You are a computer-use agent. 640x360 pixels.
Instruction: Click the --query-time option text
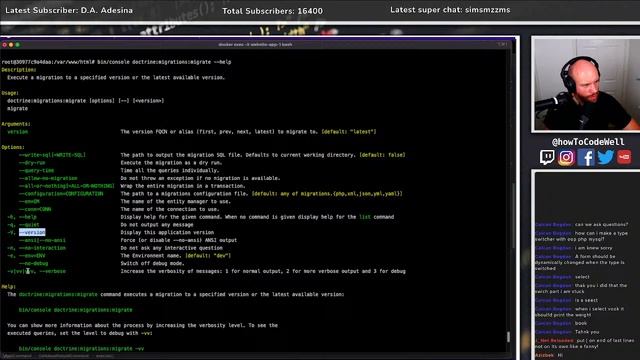36,171
